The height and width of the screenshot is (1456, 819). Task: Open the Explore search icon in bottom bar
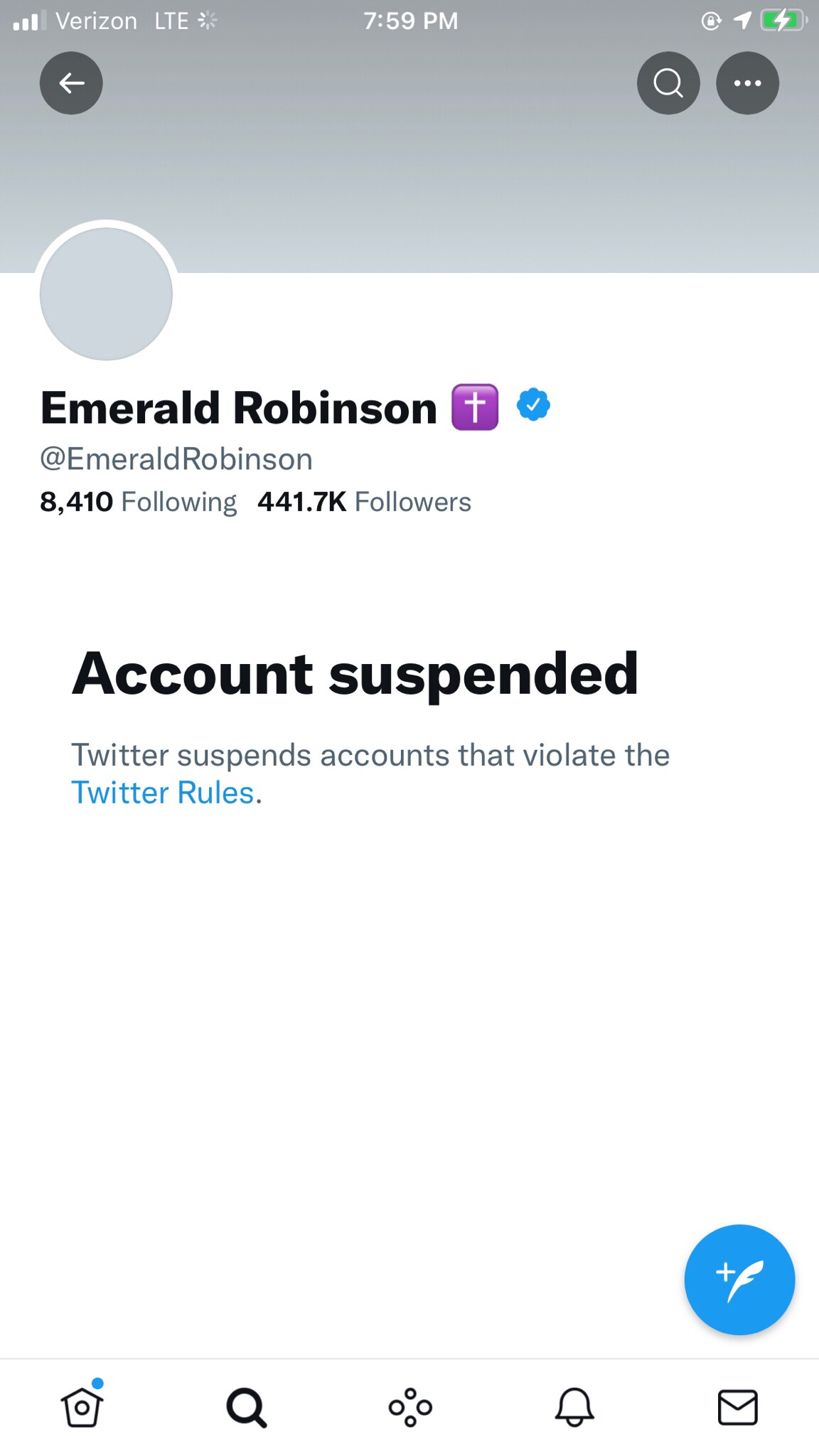tap(246, 1406)
